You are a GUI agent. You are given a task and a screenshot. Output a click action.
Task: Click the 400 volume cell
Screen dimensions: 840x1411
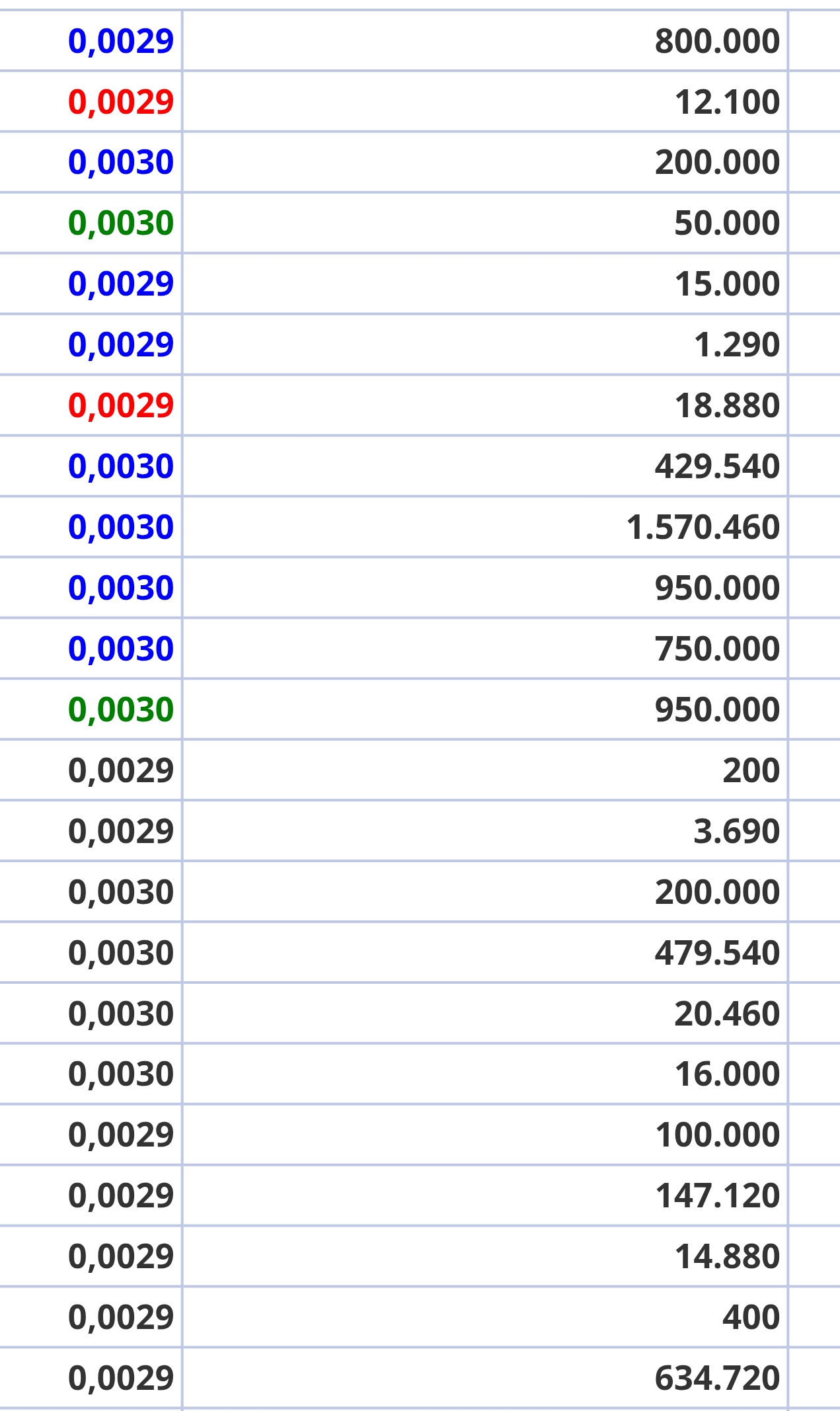click(x=485, y=1317)
